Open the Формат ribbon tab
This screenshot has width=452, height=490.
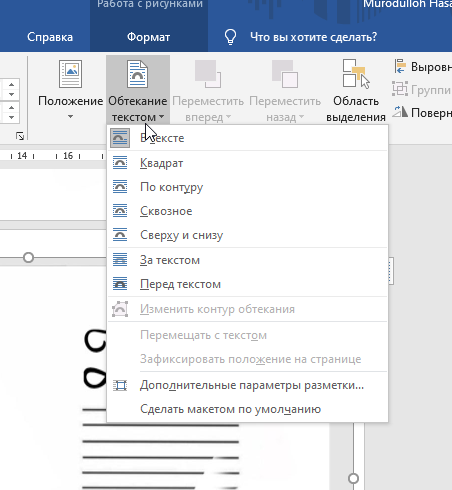148,37
